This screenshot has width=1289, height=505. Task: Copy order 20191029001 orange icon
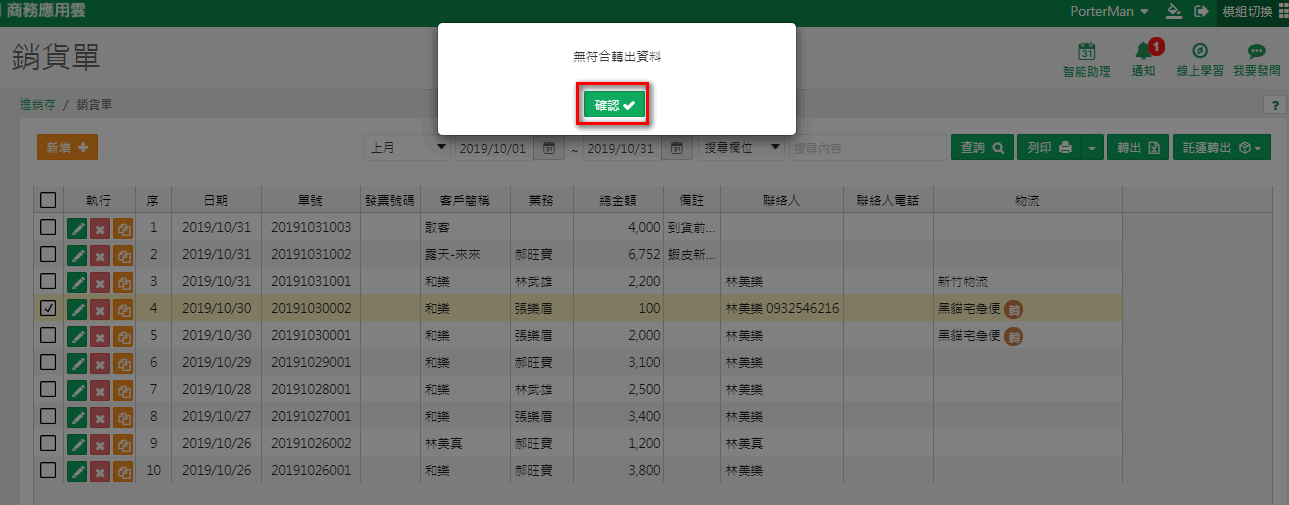(123, 362)
